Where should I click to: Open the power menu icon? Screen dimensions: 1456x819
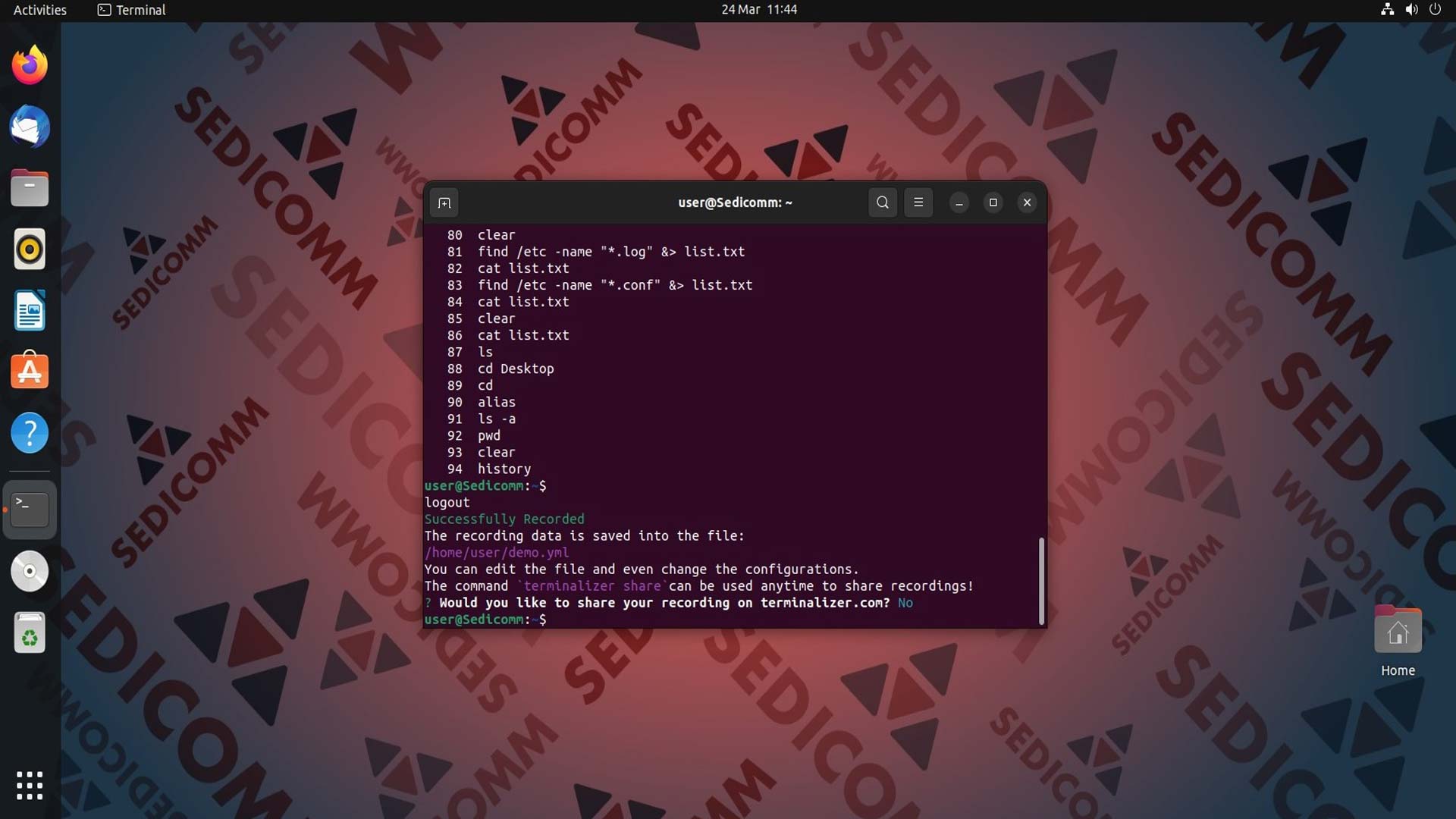1435,10
